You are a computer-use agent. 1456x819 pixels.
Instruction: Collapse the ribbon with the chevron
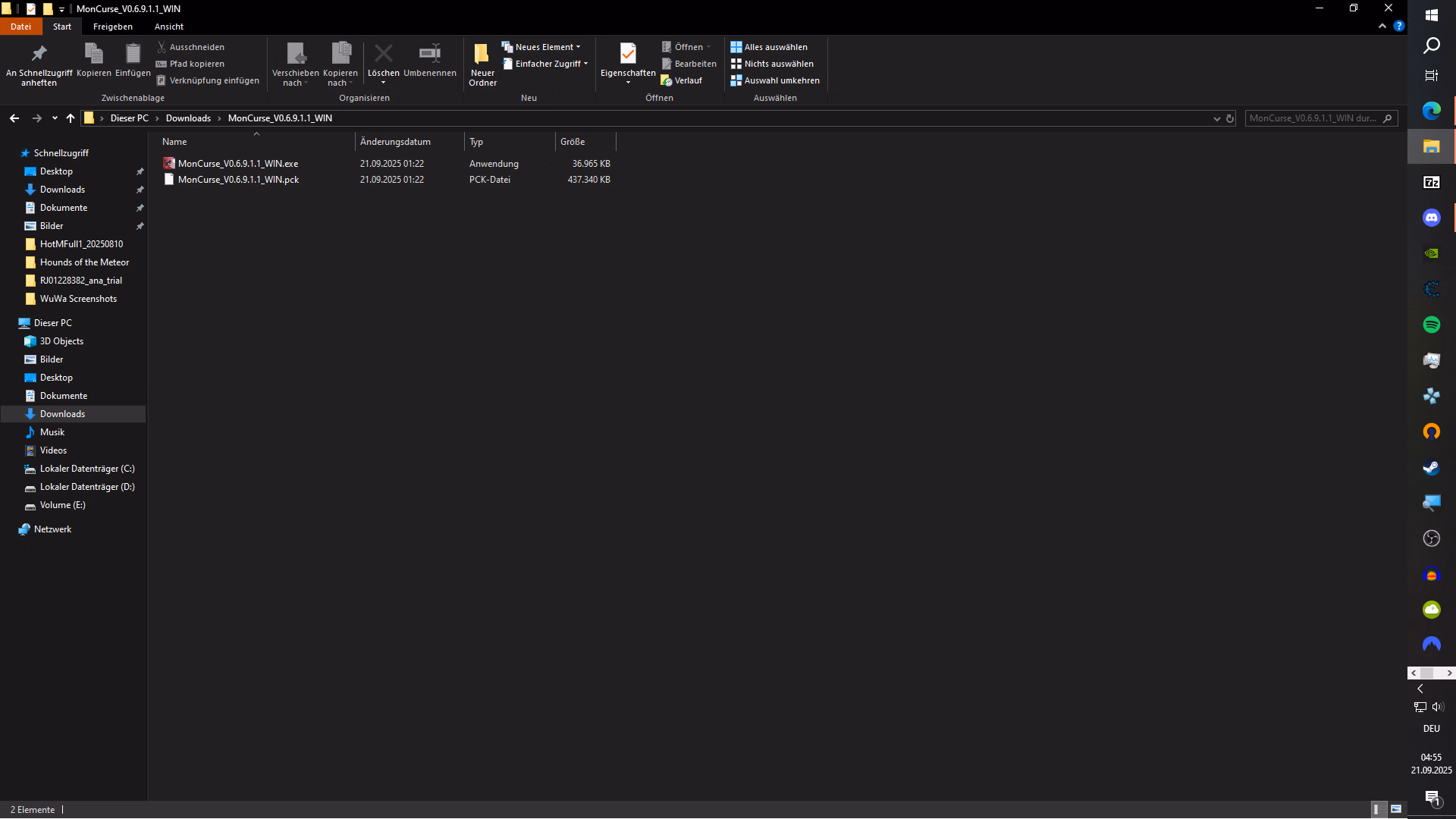[1382, 26]
